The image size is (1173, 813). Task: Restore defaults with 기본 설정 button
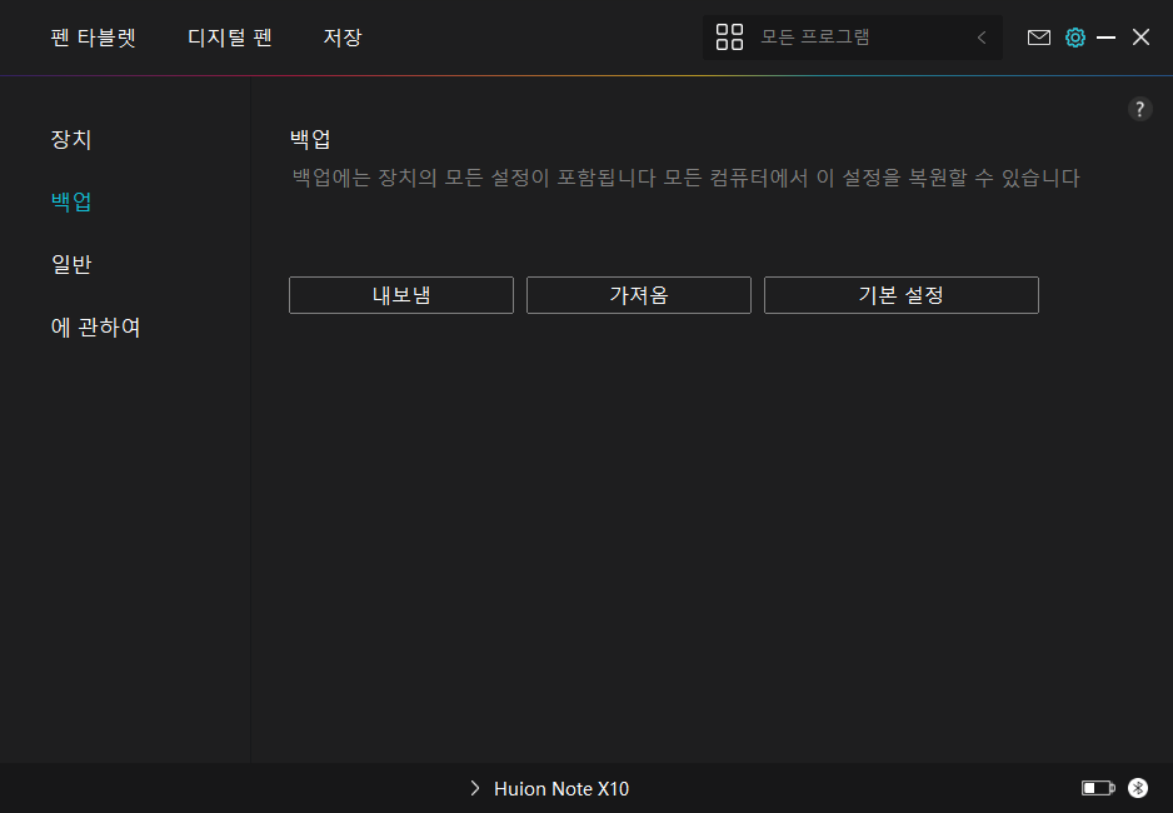tap(901, 295)
